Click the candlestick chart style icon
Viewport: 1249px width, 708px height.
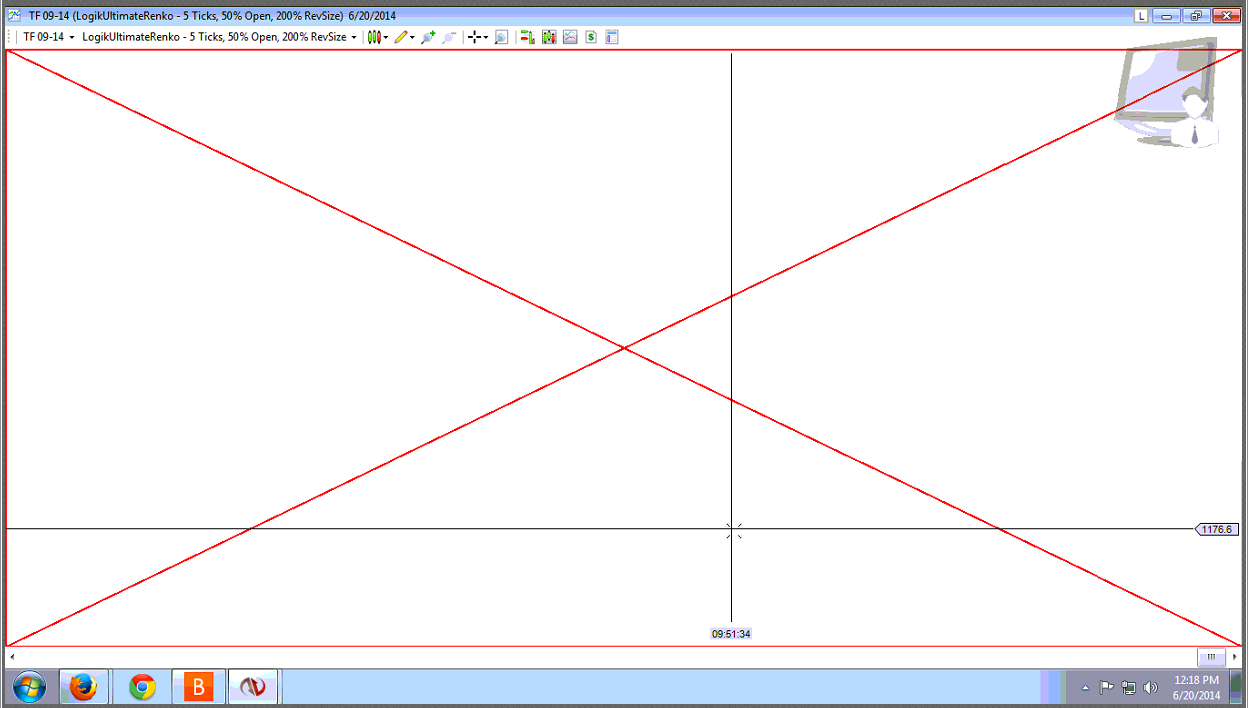coord(374,37)
